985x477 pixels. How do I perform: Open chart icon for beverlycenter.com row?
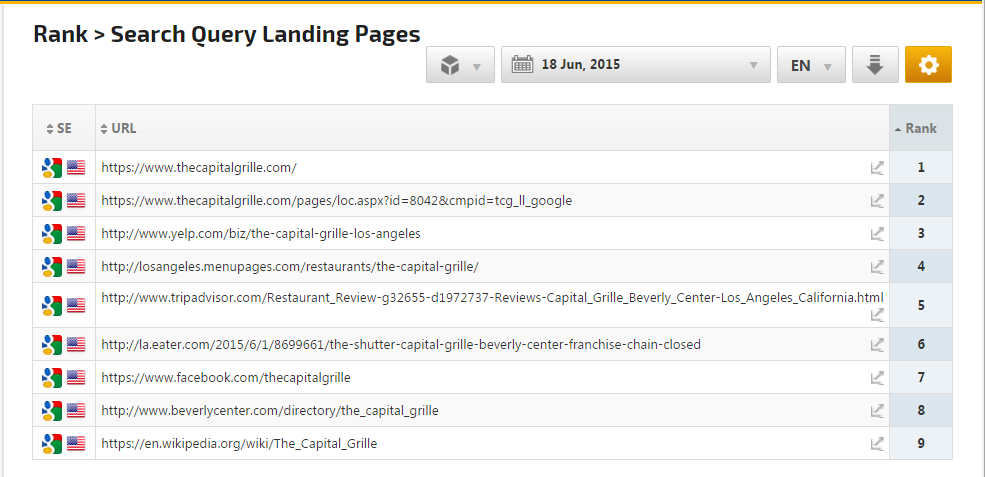(877, 410)
